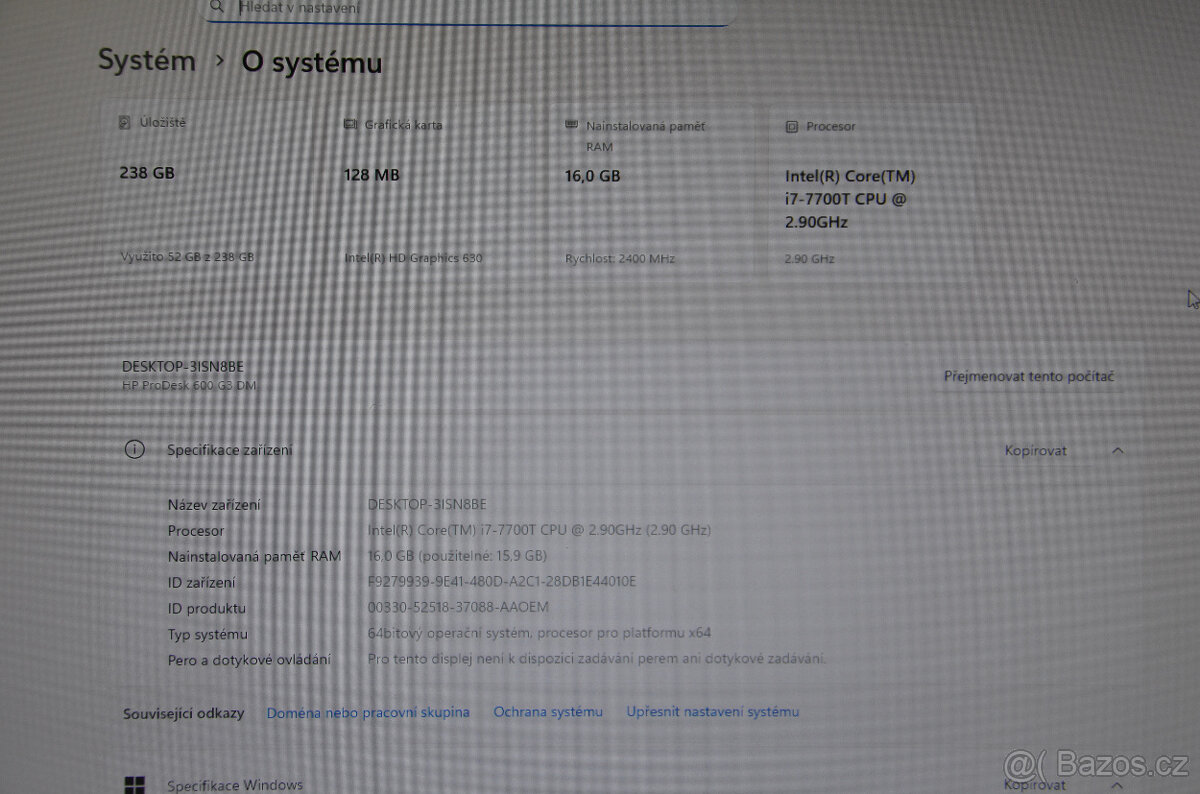The width and height of the screenshot is (1200, 794).
Task: Open Doména nebo pracovní skupina link
Action: click(x=368, y=712)
